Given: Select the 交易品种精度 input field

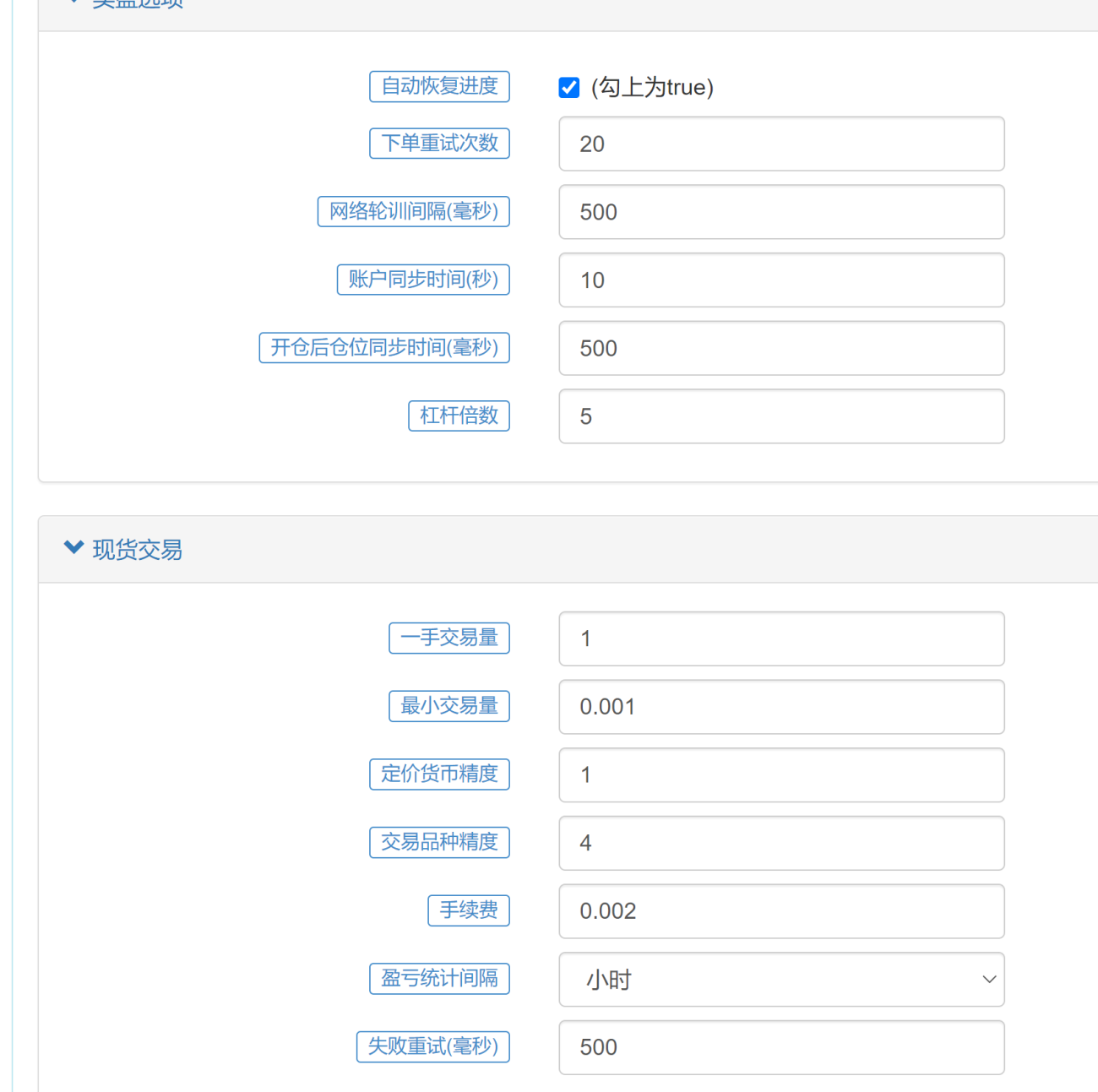Looking at the screenshot, I should click(781, 843).
